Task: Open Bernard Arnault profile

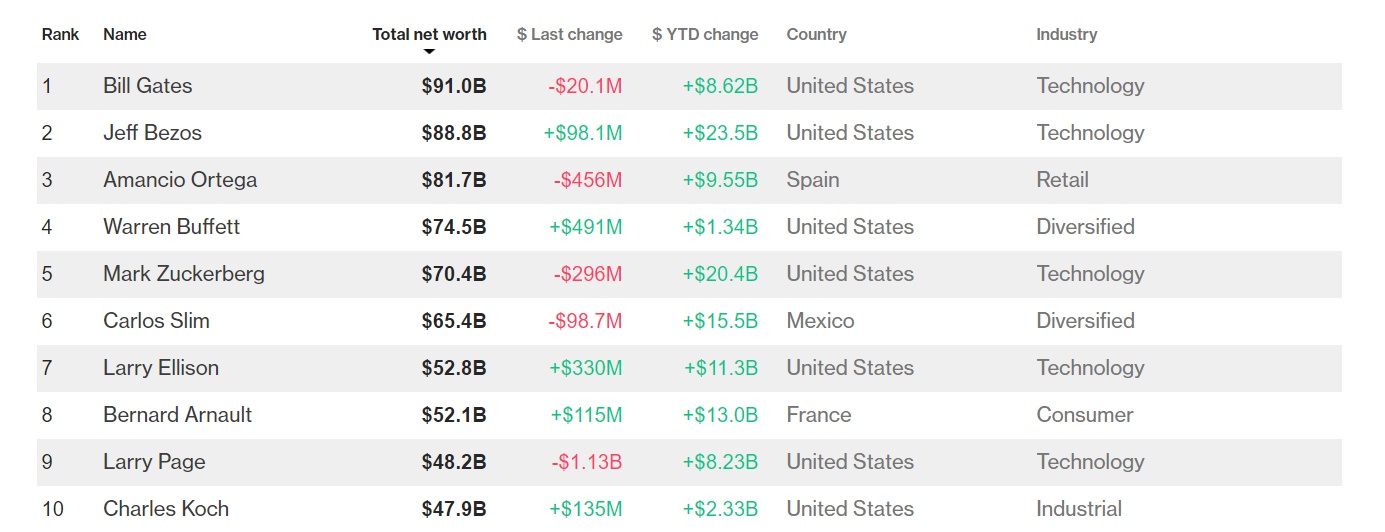Action: coord(177,415)
